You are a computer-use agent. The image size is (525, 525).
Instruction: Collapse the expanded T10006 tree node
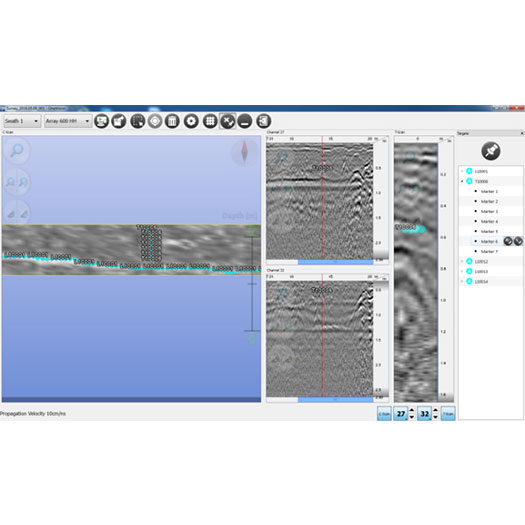click(x=462, y=181)
